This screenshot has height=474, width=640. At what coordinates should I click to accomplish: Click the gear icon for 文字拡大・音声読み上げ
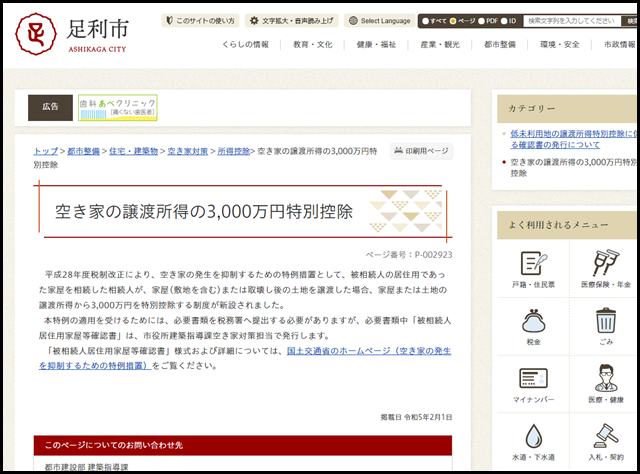254,20
